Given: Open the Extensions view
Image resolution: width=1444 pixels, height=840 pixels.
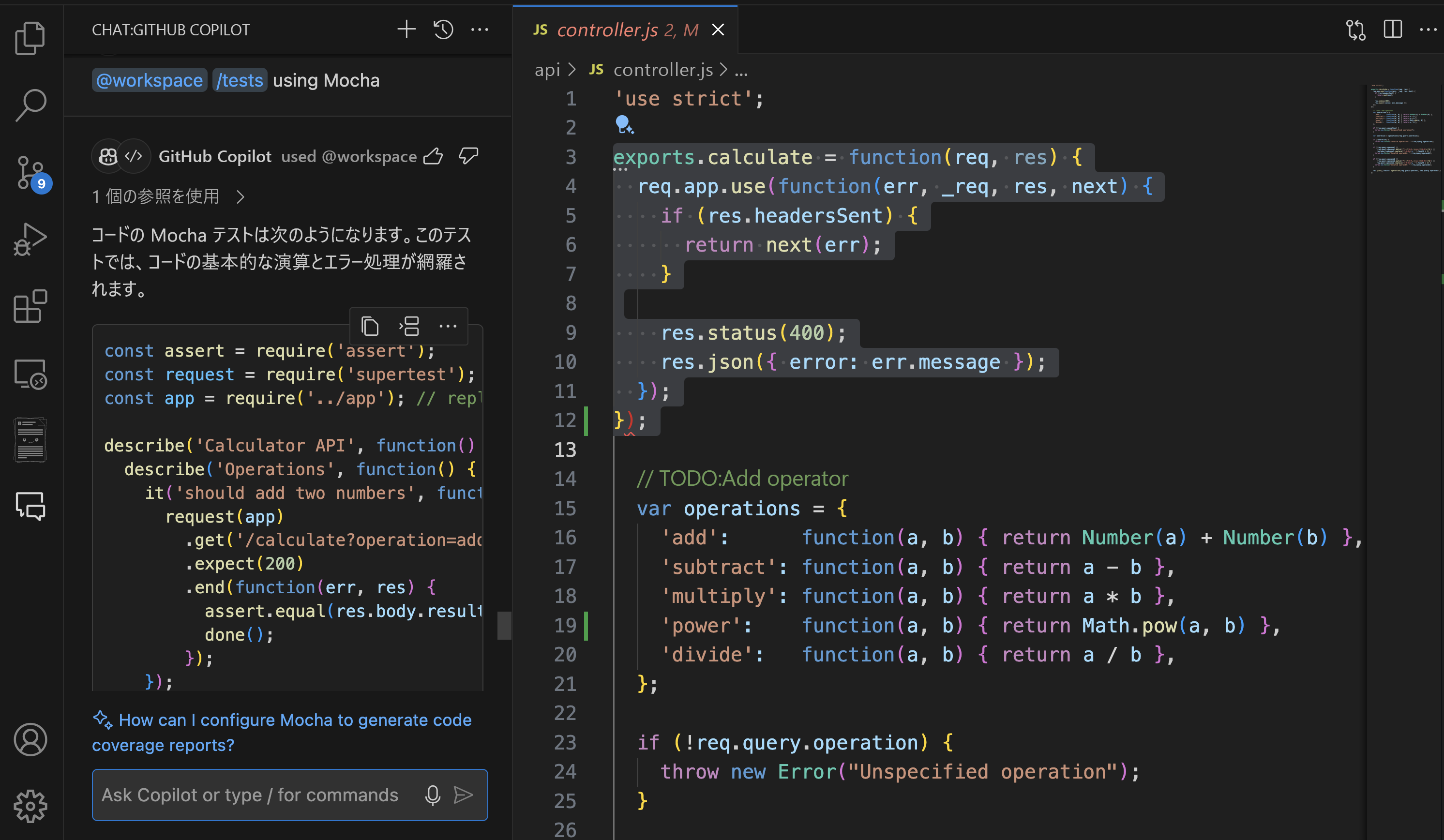Looking at the screenshot, I should click(30, 306).
